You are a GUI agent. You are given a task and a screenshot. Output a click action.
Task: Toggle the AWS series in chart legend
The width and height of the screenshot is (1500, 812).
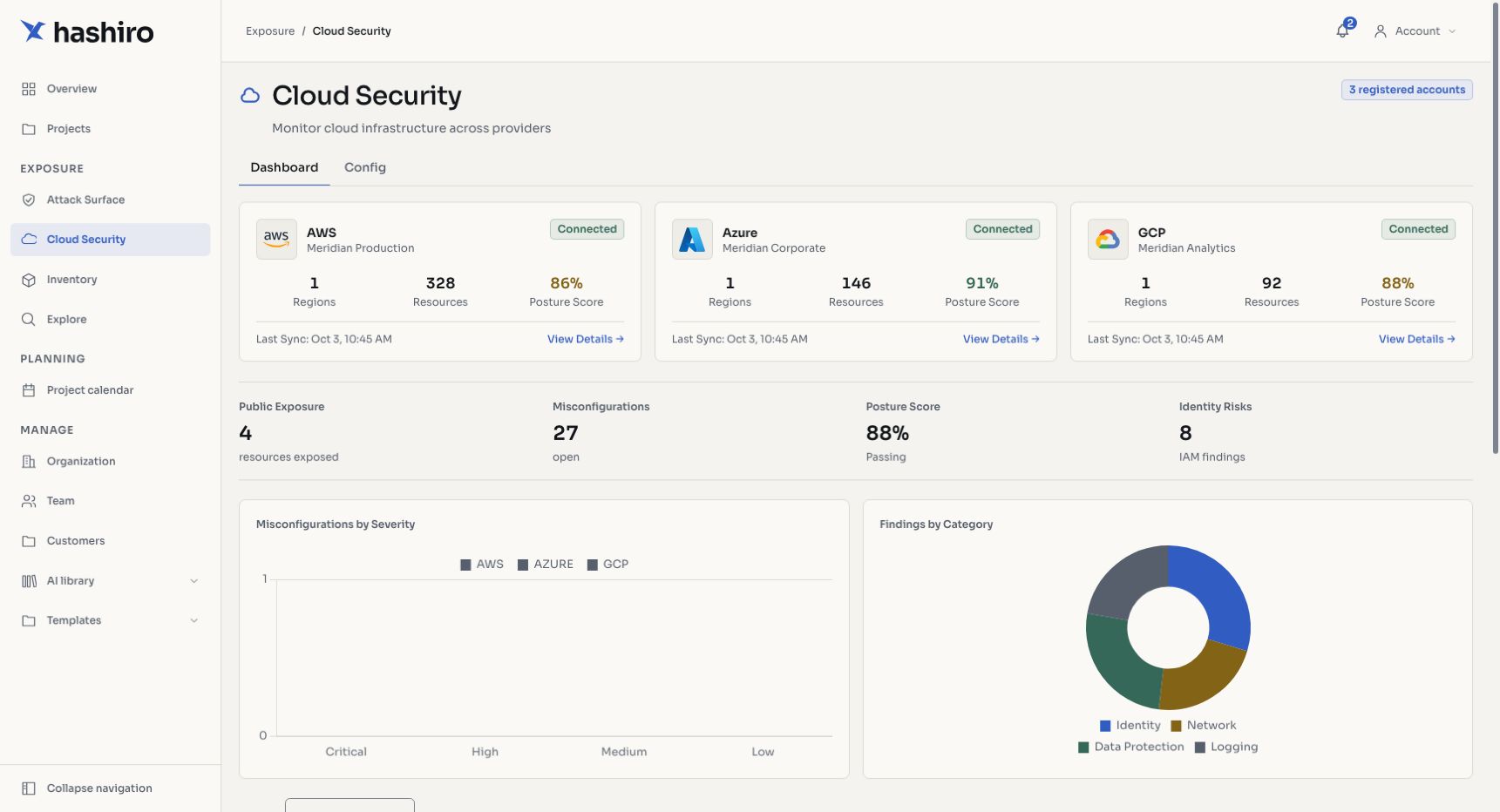[482, 565]
